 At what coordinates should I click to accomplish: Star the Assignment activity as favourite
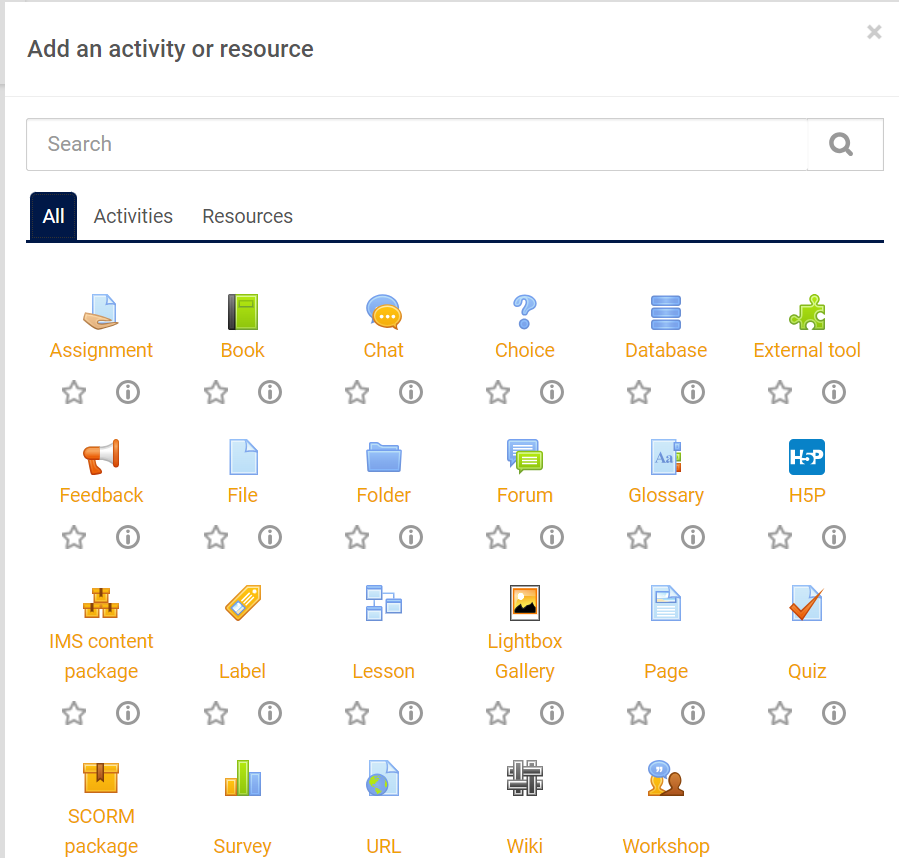74,392
